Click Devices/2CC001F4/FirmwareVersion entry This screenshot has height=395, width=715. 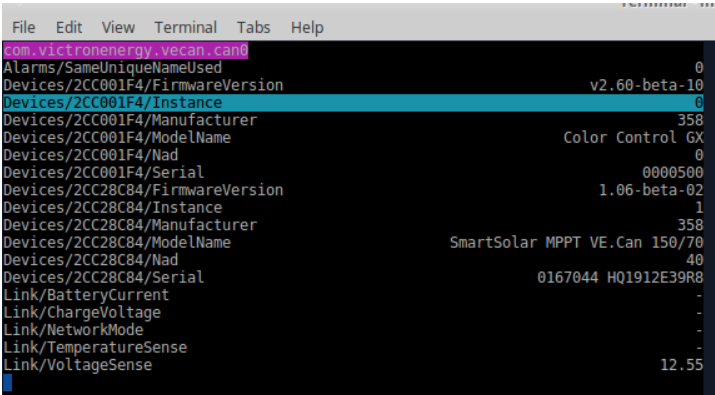143,85
